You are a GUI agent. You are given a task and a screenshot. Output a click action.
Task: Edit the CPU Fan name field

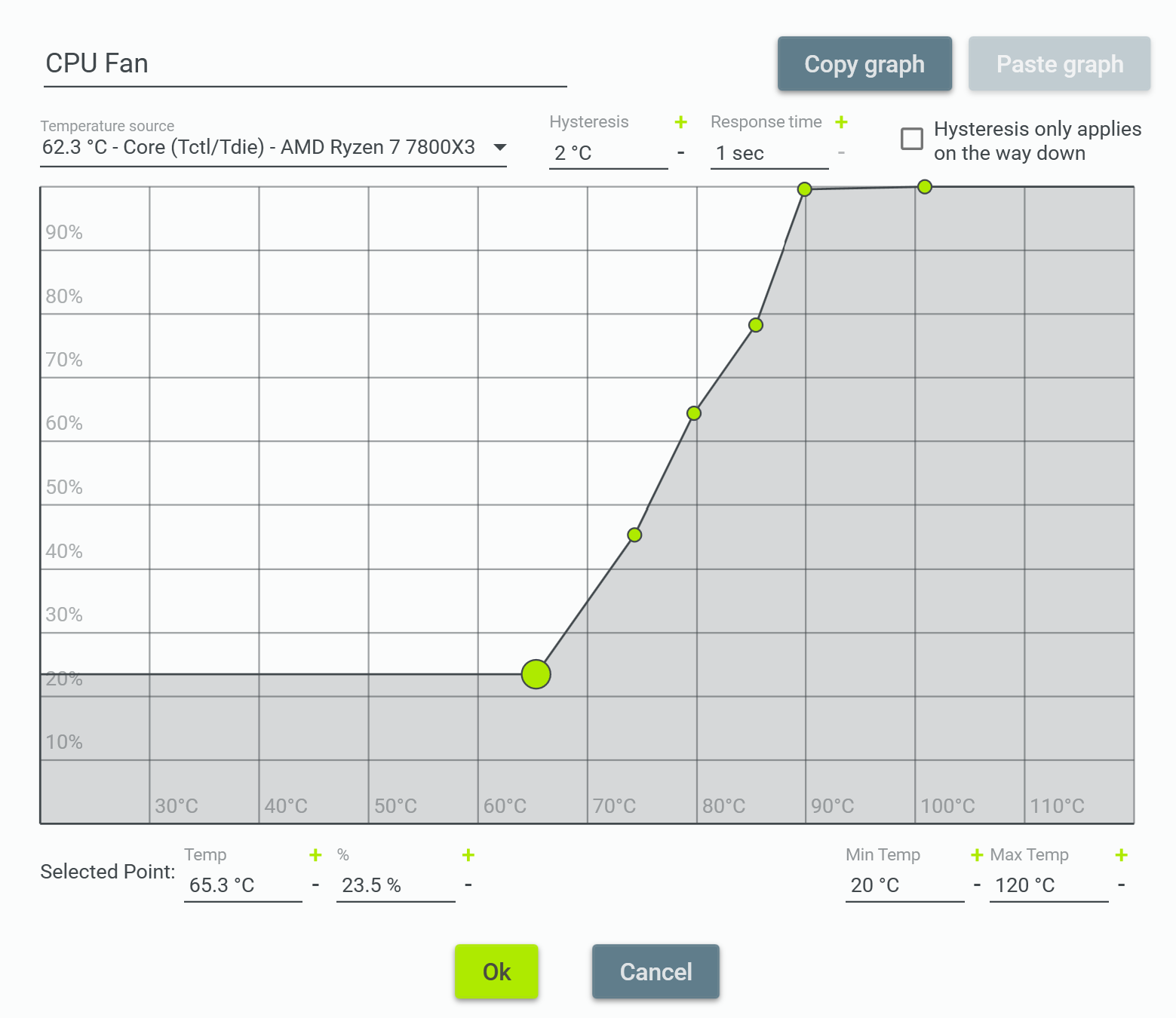tap(302, 63)
